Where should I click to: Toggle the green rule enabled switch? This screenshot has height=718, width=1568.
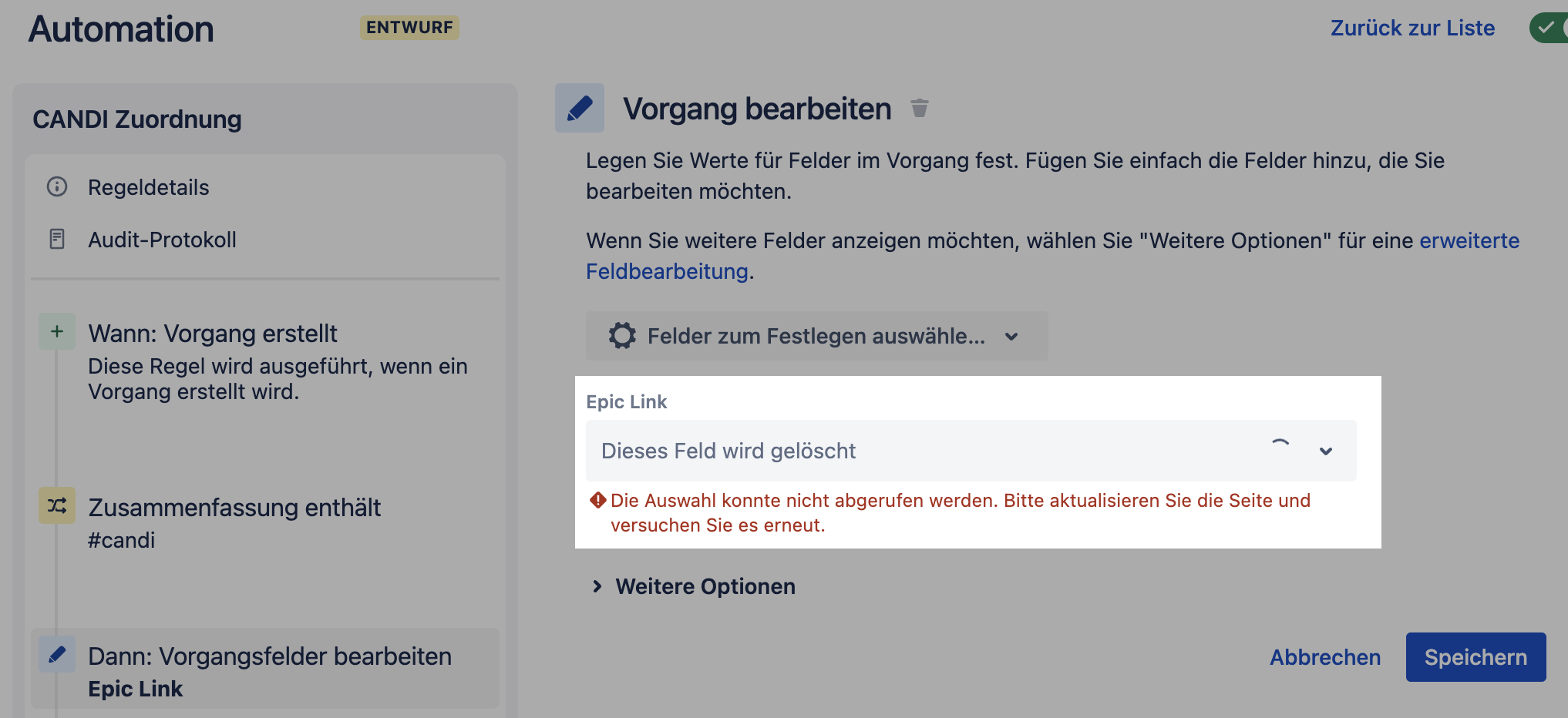pyautogui.click(x=1549, y=28)
